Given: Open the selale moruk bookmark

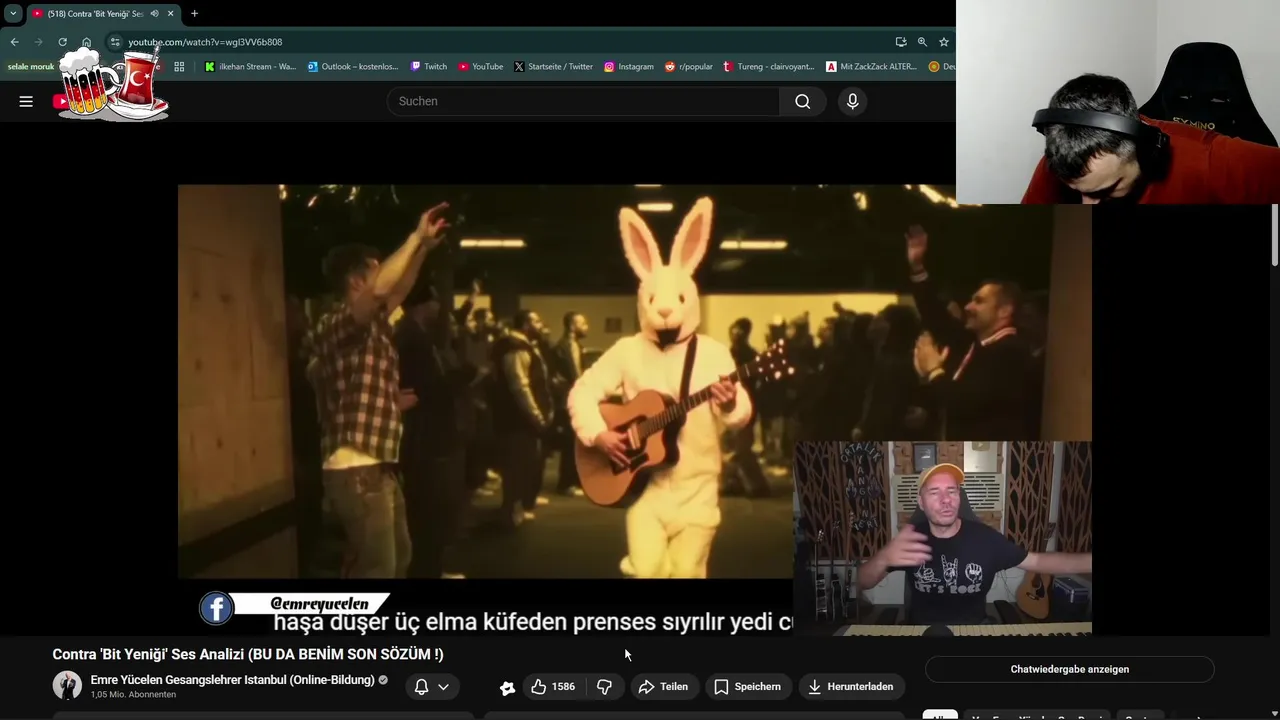Looking at the screenshot, I should (x=31, y=67).
